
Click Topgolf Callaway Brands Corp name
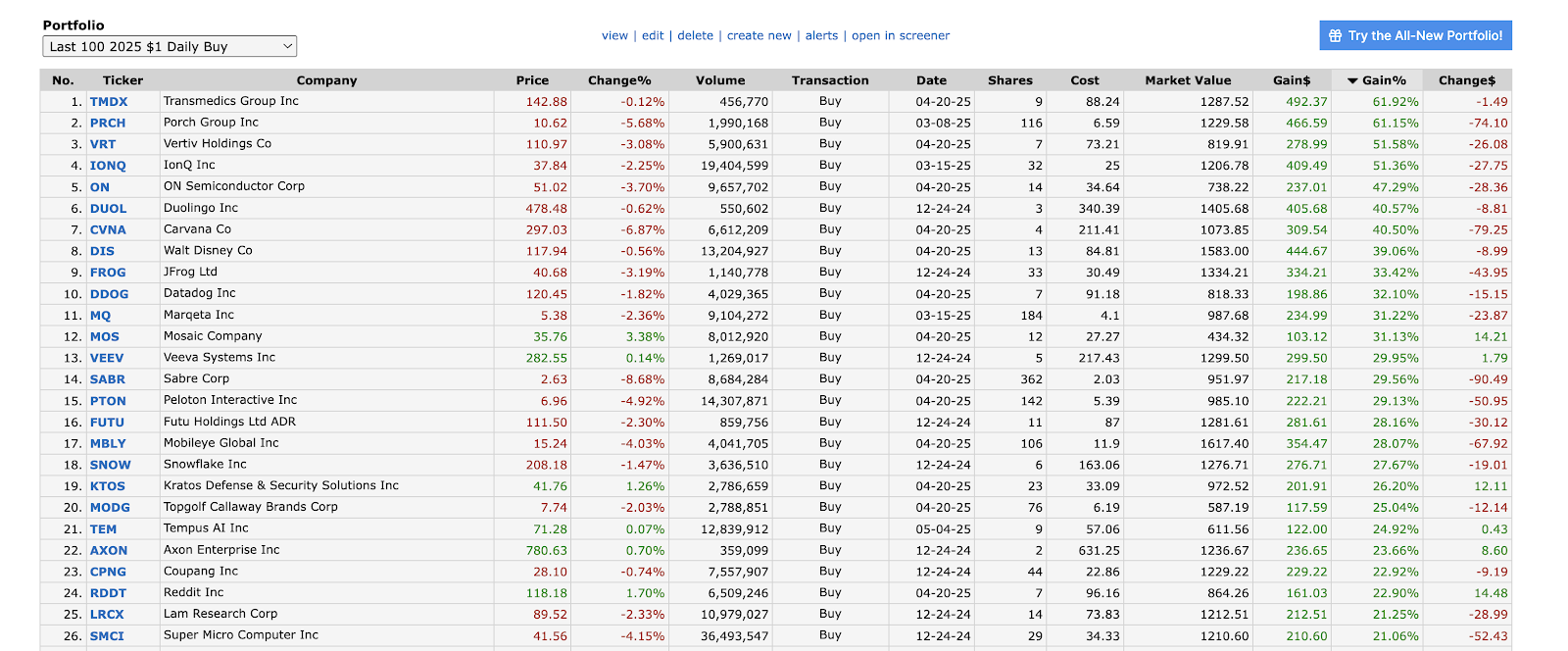coord(251,507)
